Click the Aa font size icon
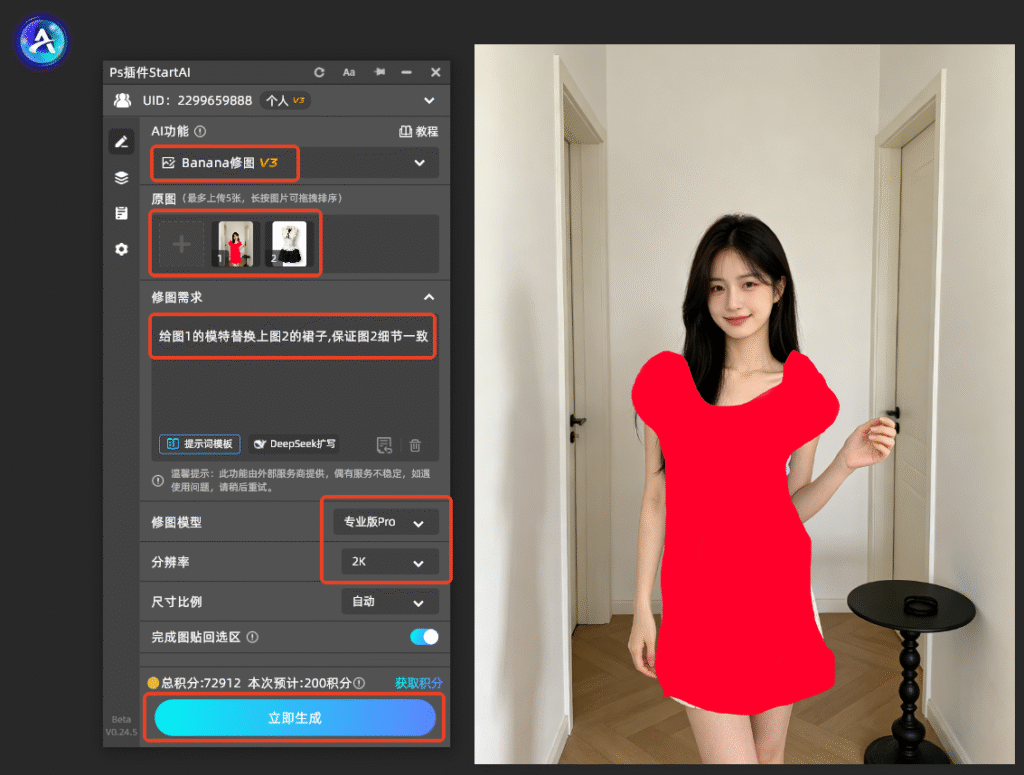This screenshot has width=1024, height=775. pyautogui.click(x=349, y=72)
